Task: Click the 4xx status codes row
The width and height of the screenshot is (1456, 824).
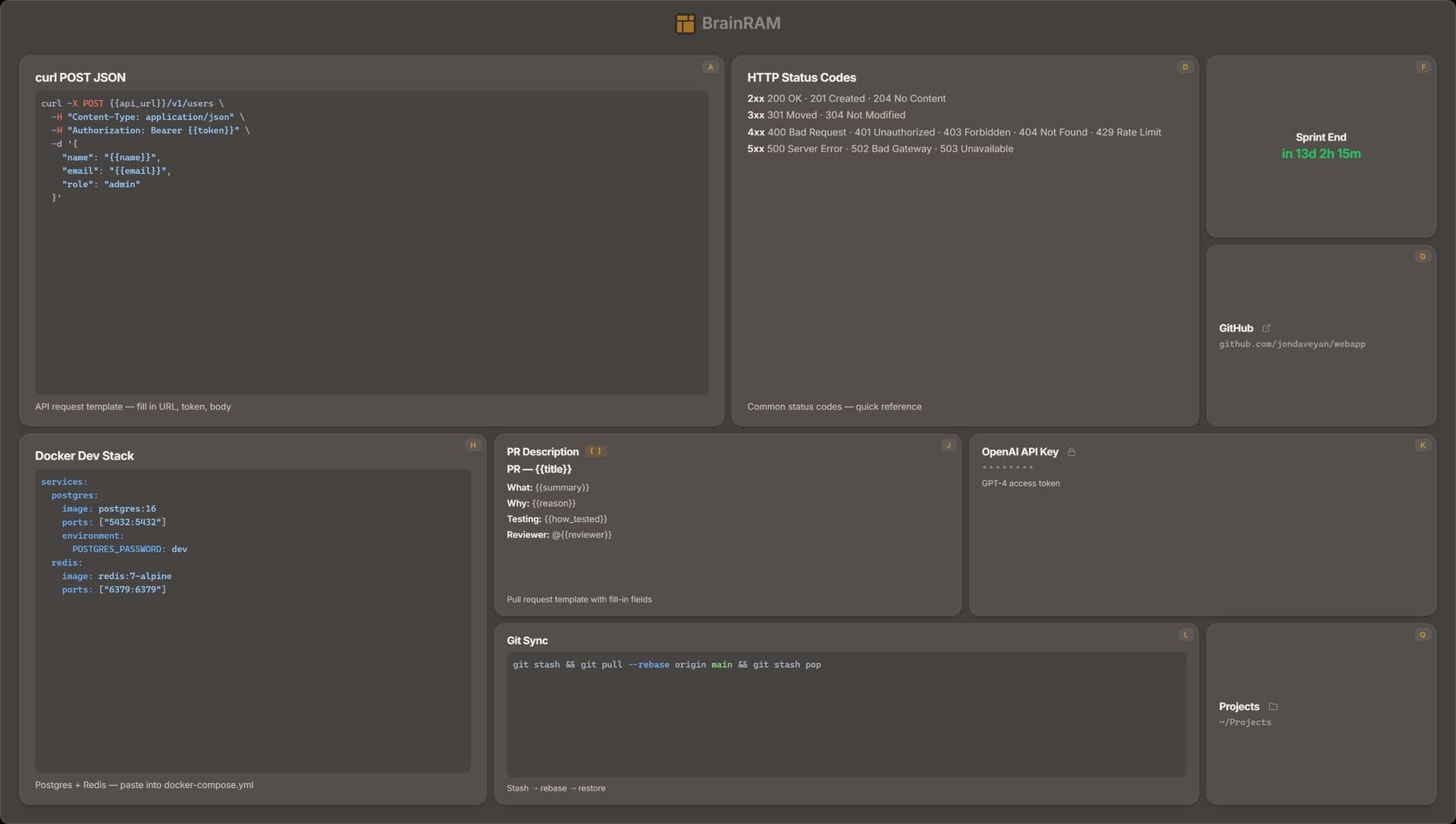Action: click(x=954, y=132)
